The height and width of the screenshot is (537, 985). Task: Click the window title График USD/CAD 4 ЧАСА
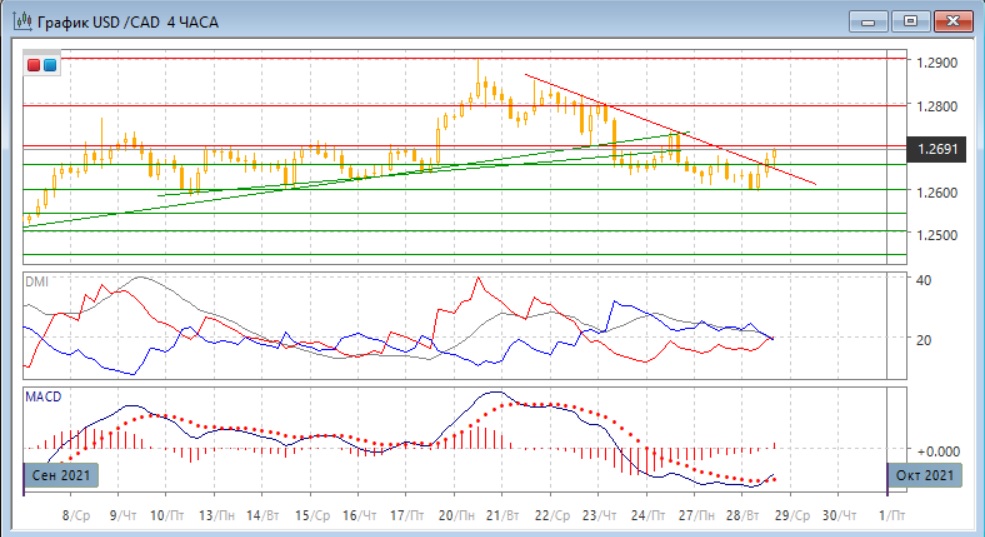point(128,21)
